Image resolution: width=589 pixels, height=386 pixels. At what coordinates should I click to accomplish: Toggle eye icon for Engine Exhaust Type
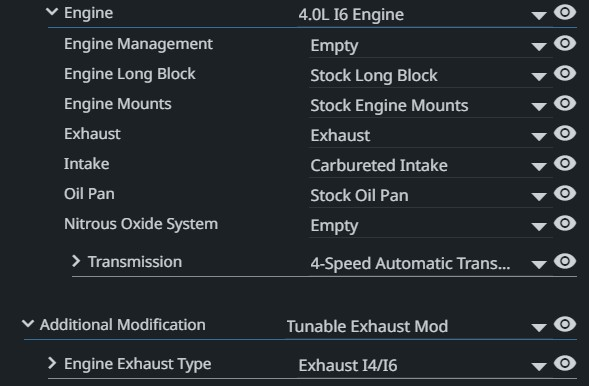click(x=565, y=363)
